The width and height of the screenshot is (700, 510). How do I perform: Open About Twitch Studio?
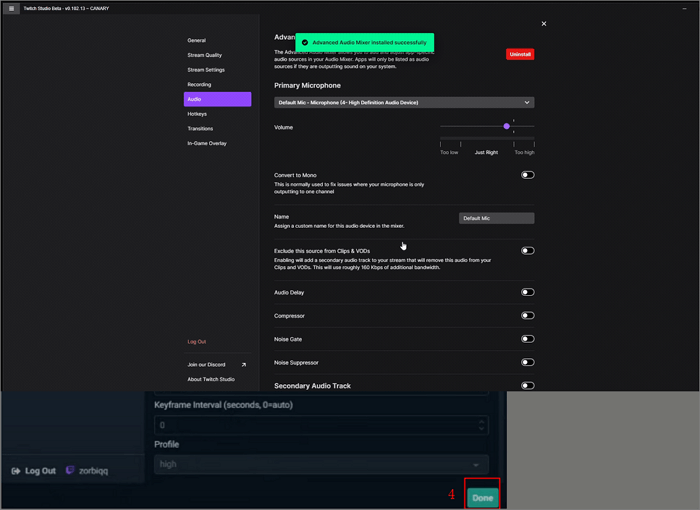(211, 379)
